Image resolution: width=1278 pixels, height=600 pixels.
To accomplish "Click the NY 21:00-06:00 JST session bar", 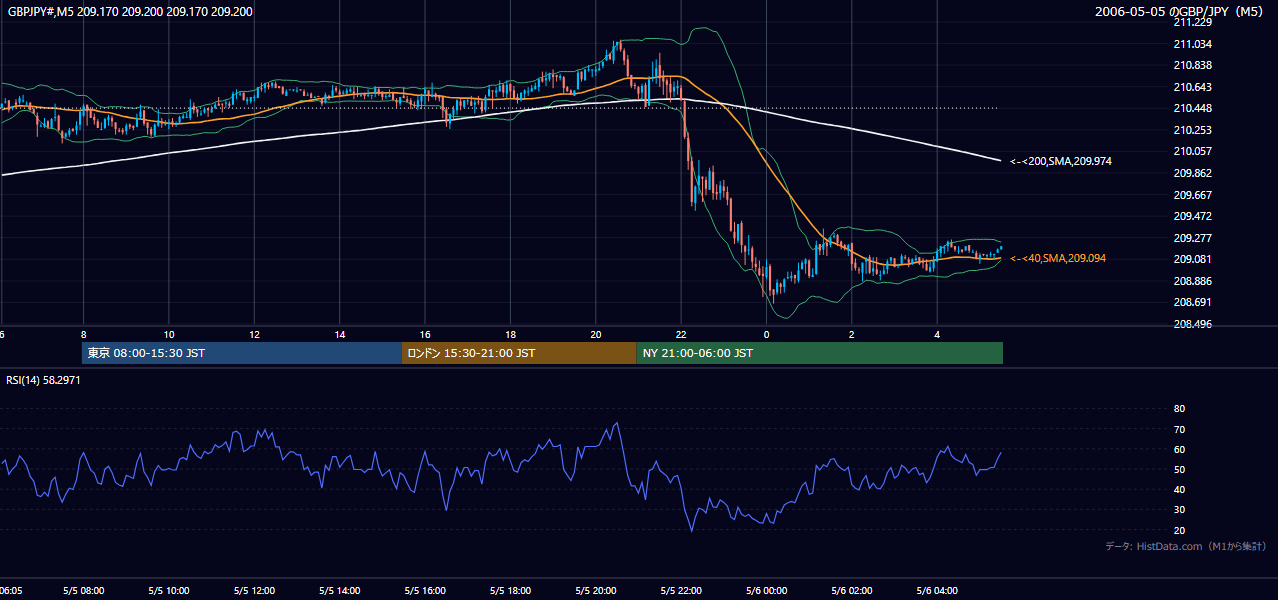I will click(x=819, y=353).
